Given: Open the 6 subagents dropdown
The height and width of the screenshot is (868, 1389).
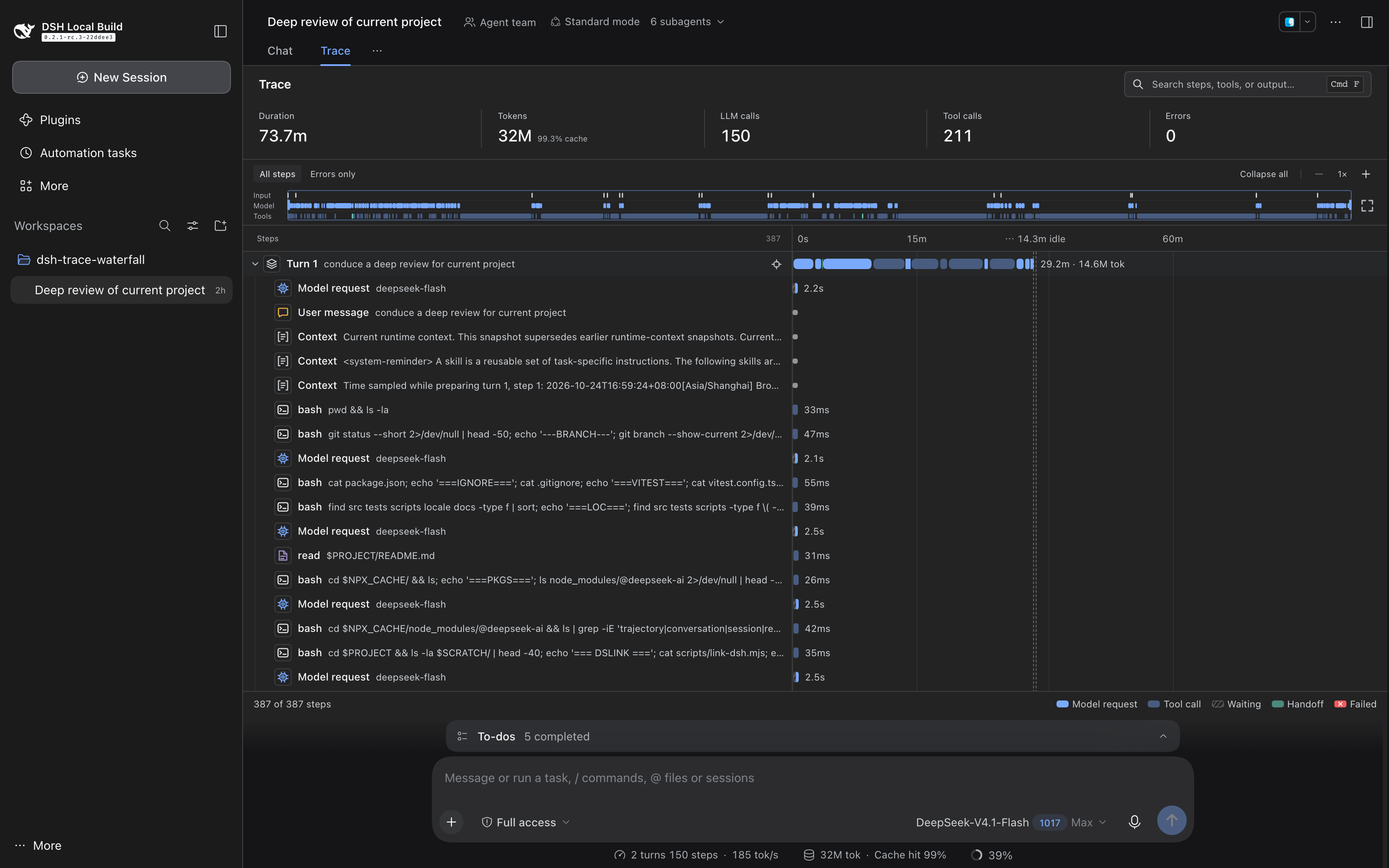Looking at the screenshot, I should pos(687,22).
